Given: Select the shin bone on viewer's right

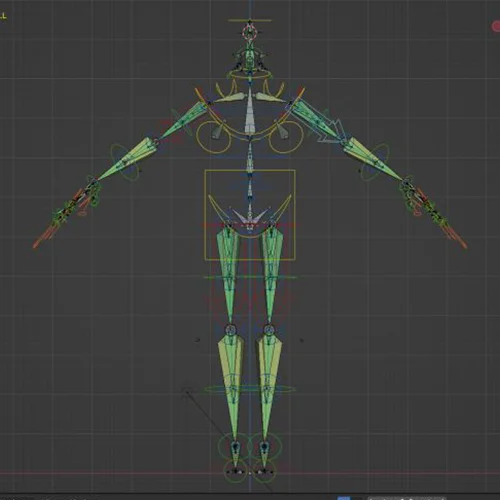Looking at the screenshot, I should tap(269, 387).
